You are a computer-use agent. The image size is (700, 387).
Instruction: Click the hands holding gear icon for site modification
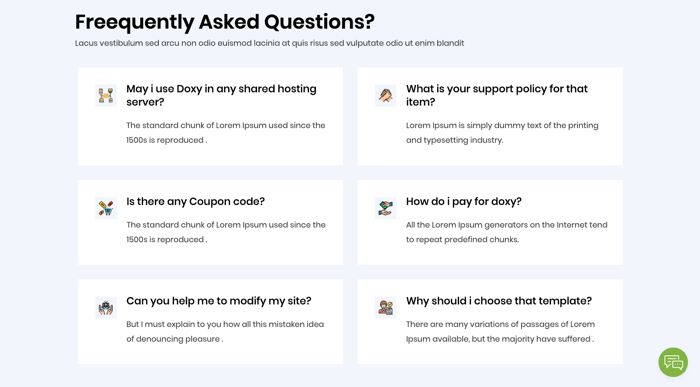pyautogui.click(x=106, y=308)
